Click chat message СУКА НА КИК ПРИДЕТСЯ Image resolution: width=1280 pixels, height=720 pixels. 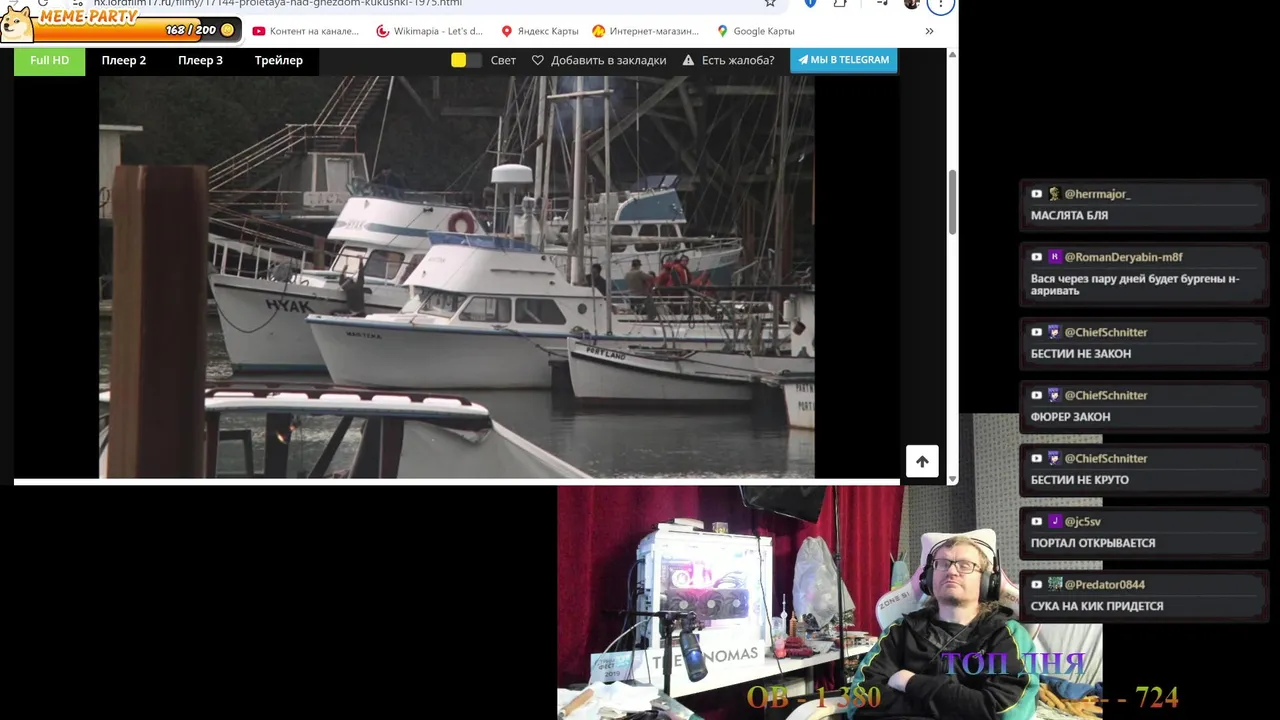pyautogui.click(x=1097, y=606)
